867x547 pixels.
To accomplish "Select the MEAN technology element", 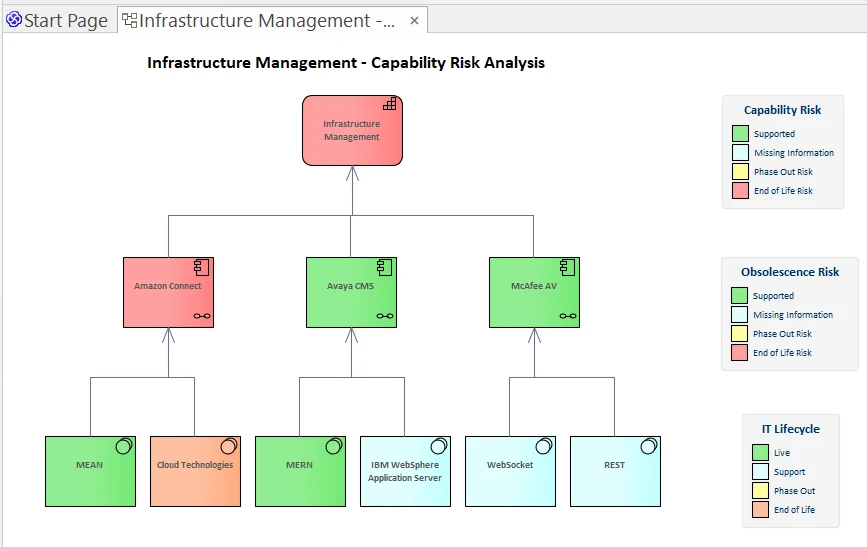I will pos(90,471).
